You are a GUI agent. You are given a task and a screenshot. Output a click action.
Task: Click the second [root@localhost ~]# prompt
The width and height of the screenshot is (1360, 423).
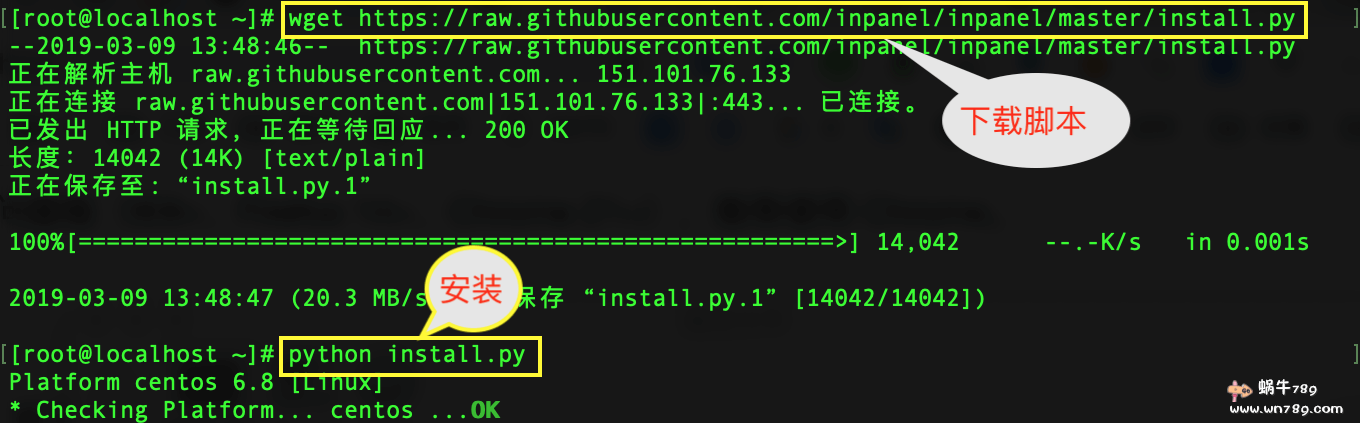pyautogui.click(x=141, y=355)
